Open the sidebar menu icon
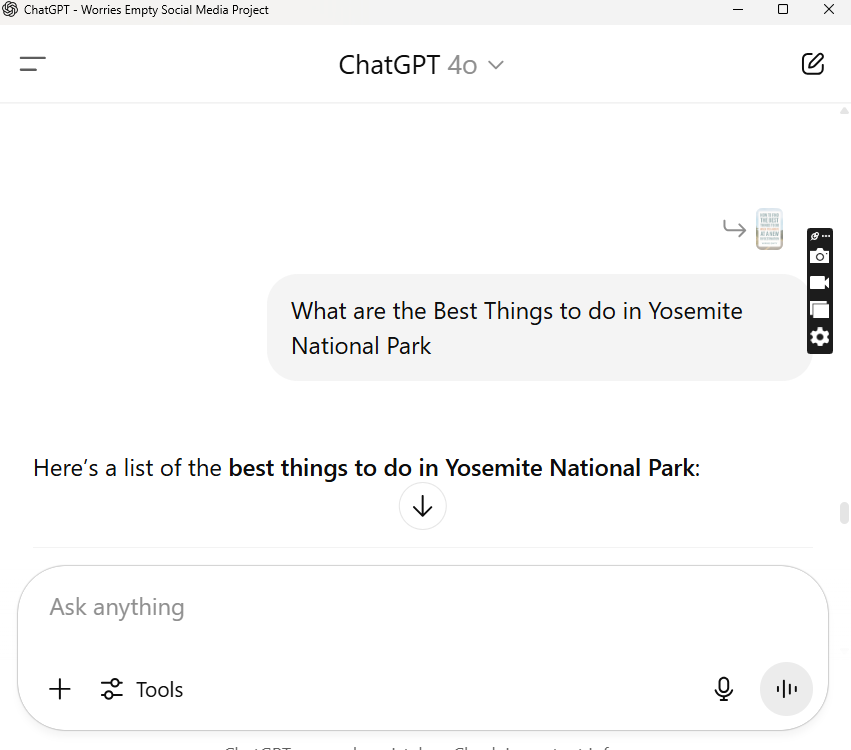The height and width of the screenshot is (750, 851). point(33,64)
